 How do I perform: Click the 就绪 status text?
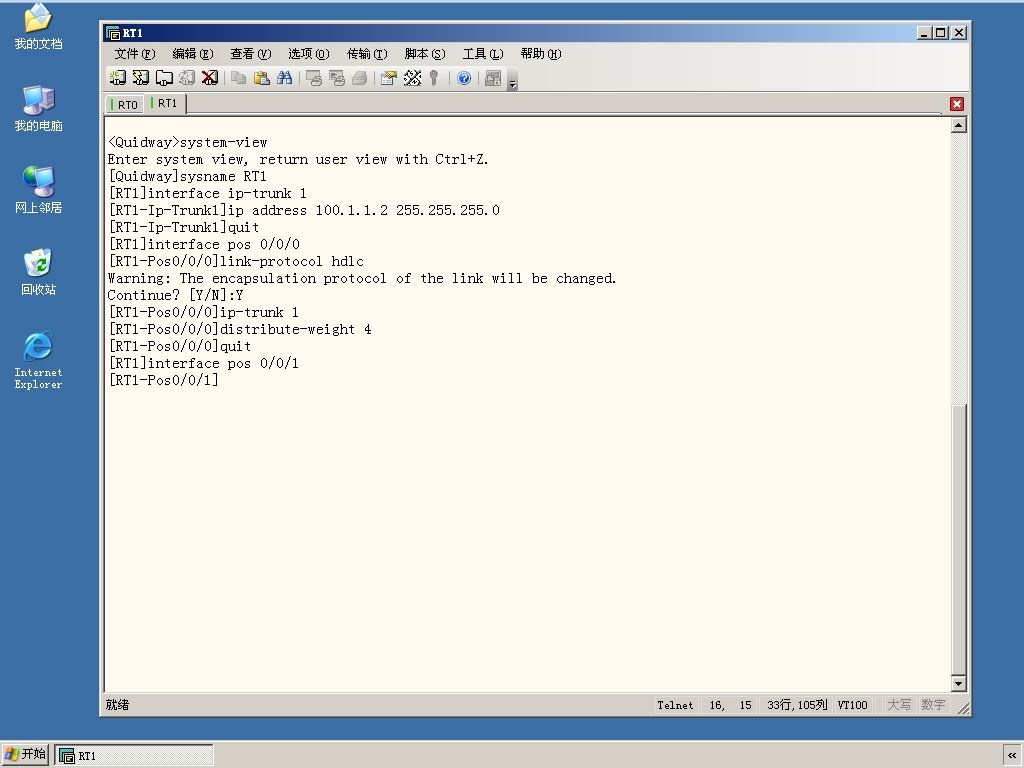[118, 705]
